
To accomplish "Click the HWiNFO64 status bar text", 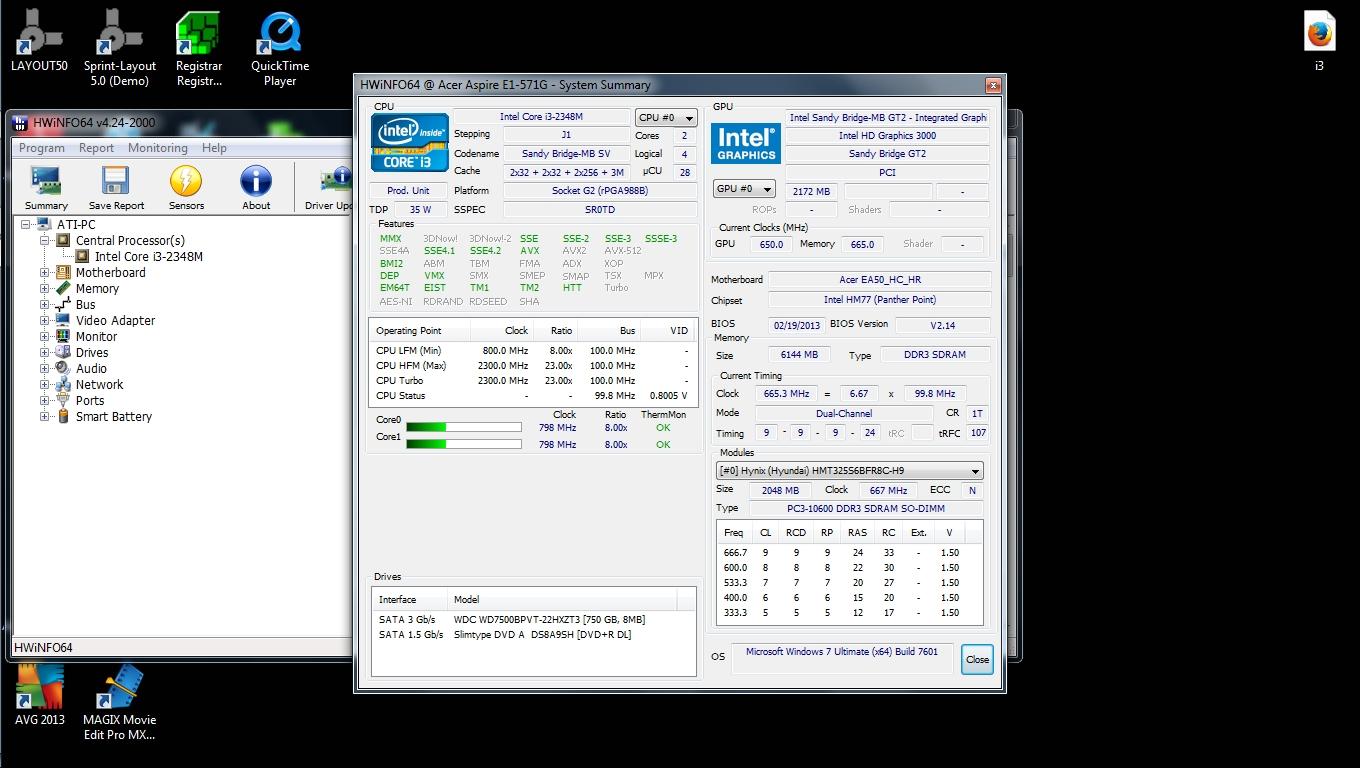I will (43, 647).
